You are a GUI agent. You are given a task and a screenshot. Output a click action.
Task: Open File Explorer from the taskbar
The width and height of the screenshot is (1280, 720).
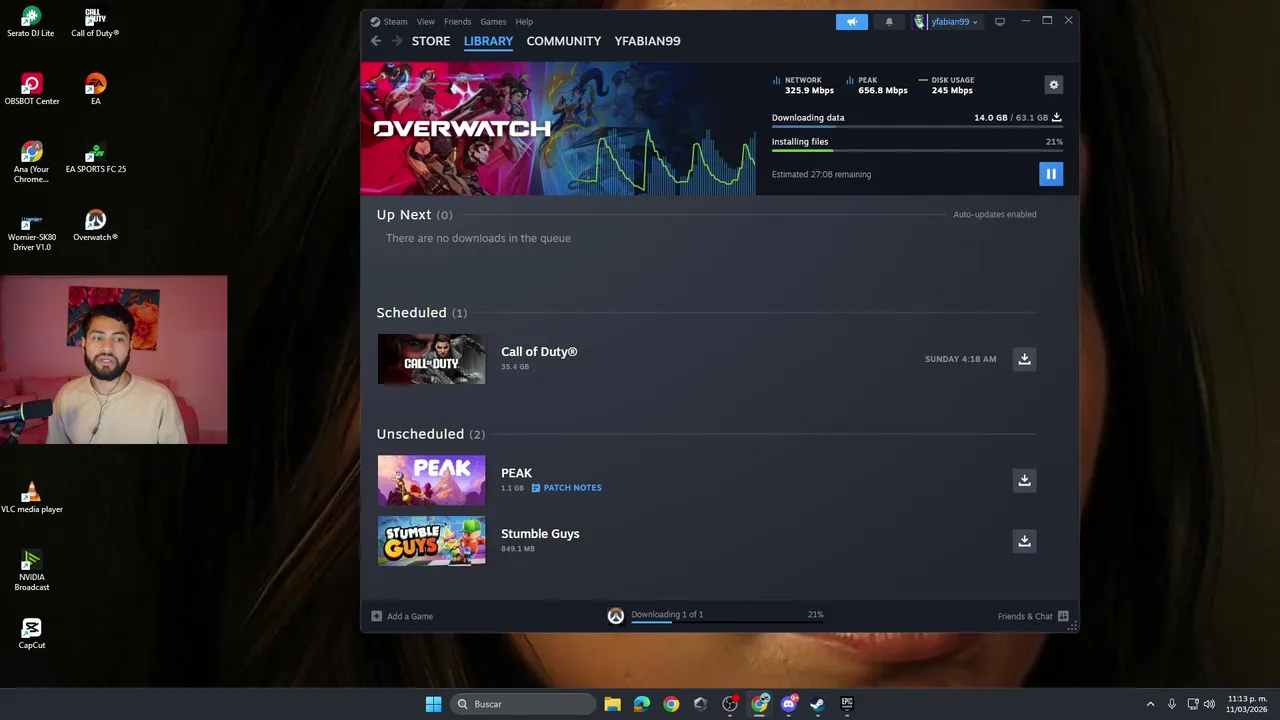[612, 704]
